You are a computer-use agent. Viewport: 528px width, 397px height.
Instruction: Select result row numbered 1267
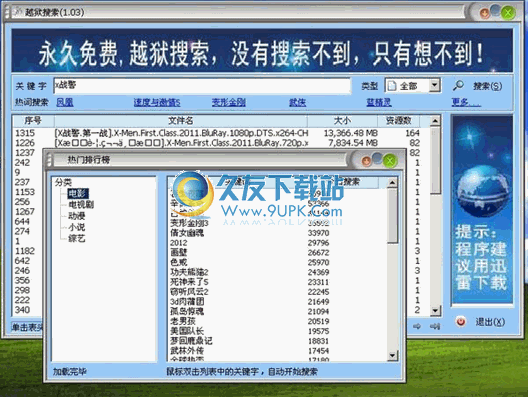[25, 211]
